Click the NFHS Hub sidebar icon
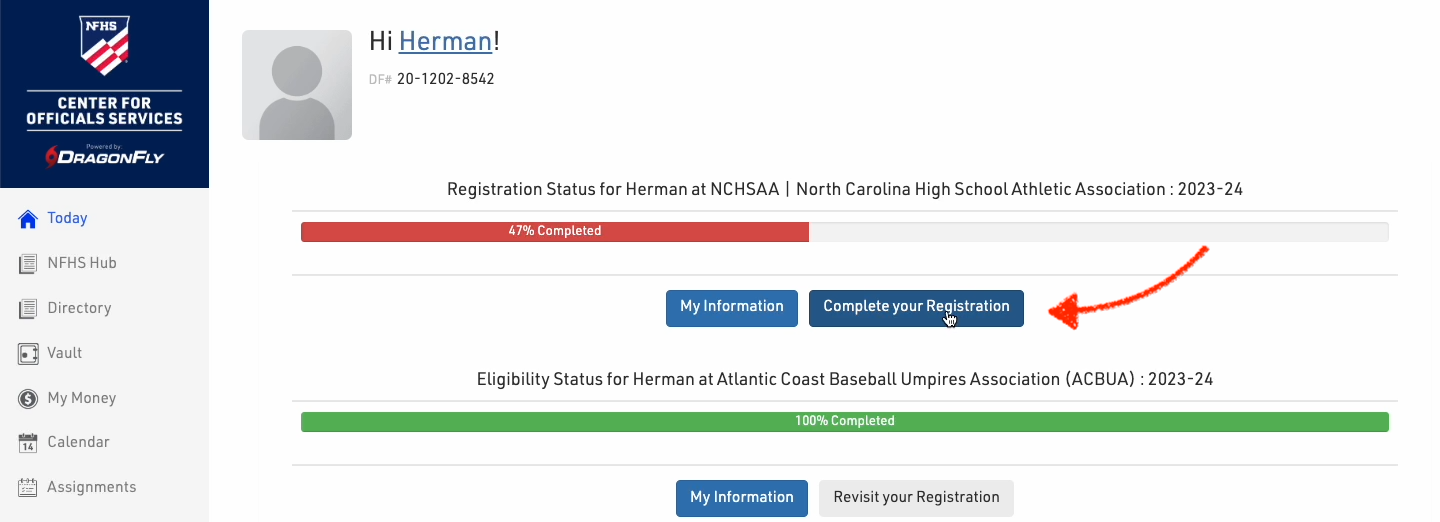This screenshot has width=1440, height=522. coord(28,264)
